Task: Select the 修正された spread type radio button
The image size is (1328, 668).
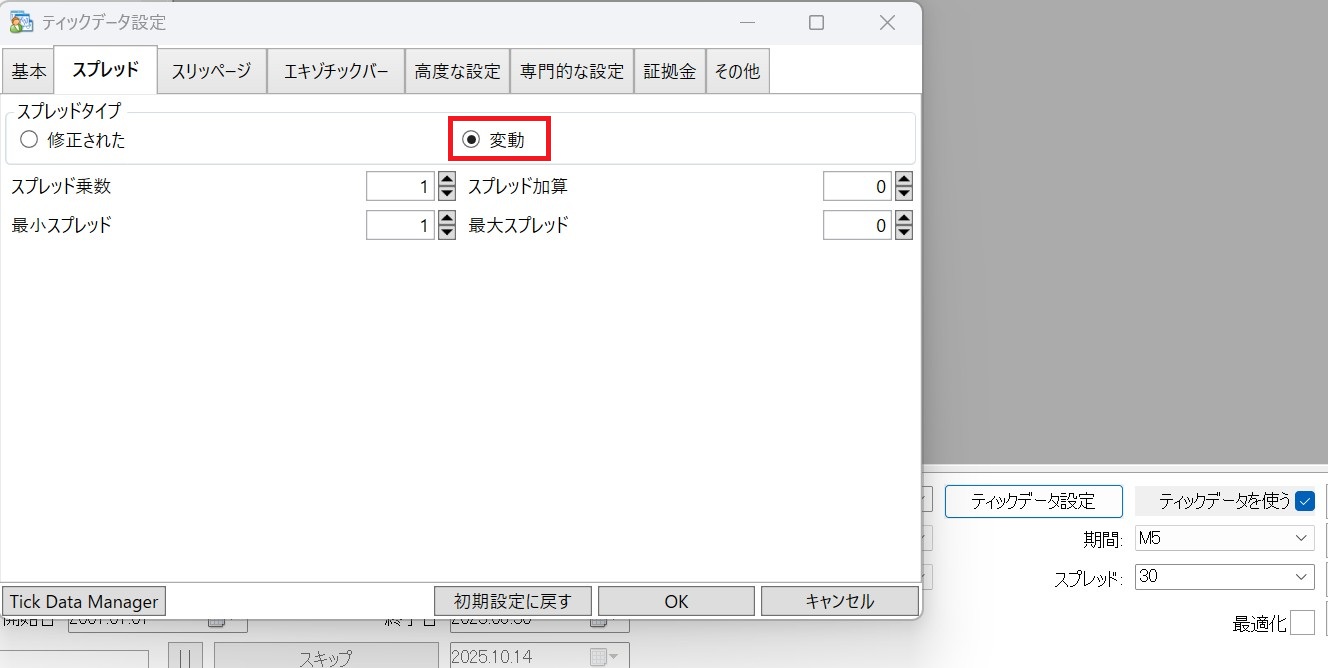Action: (29, 140)
